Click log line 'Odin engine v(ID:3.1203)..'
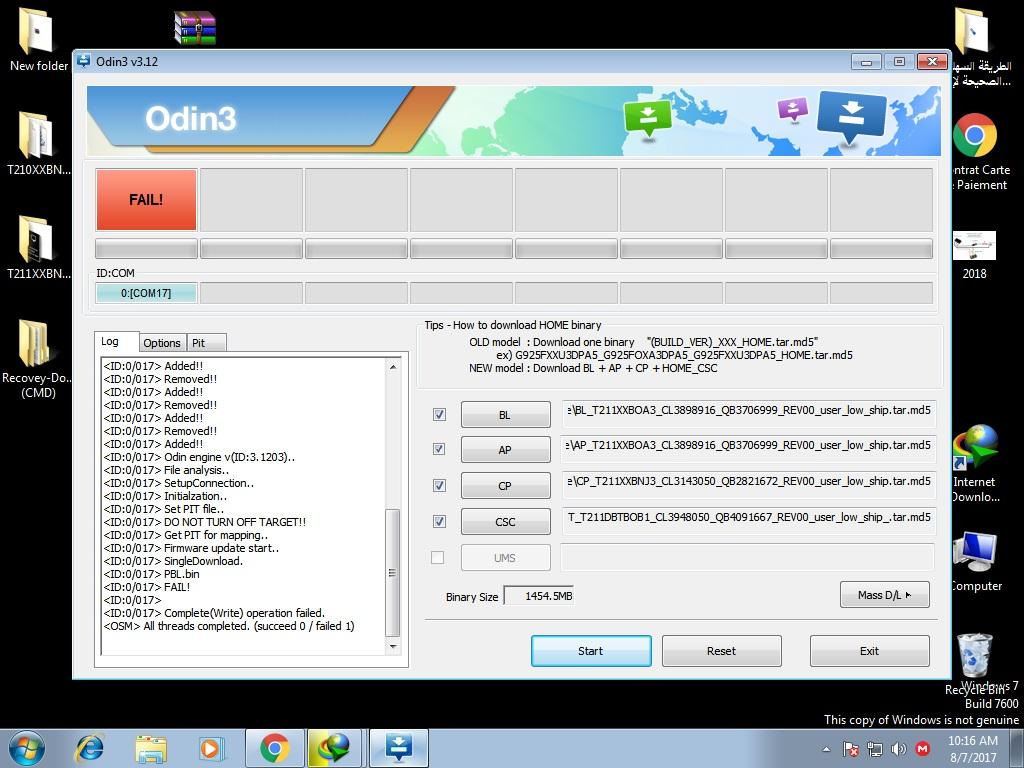The width and height of the screenshot is (1024, 768). coord(199,456)
